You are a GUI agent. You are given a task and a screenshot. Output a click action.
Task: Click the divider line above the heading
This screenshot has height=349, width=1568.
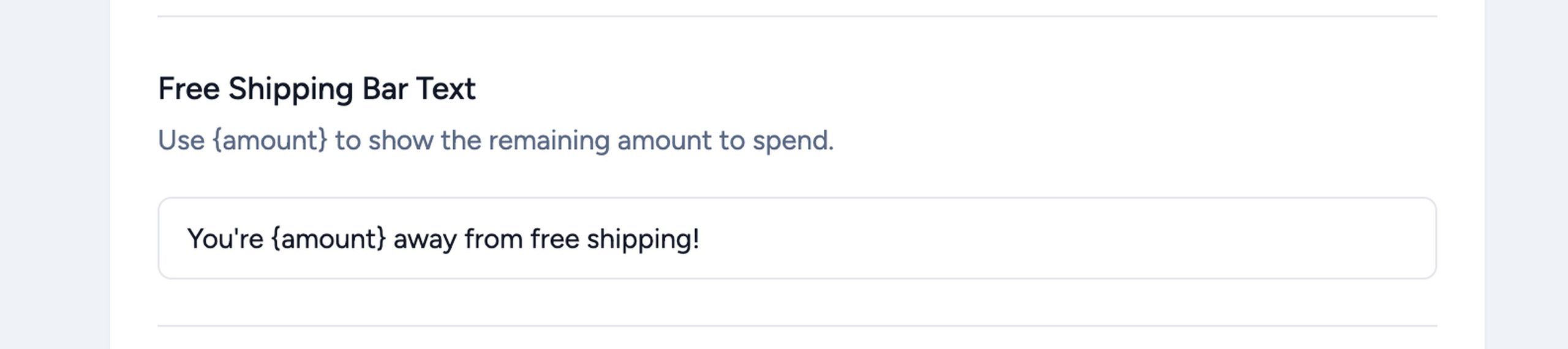tap(796, 17)
